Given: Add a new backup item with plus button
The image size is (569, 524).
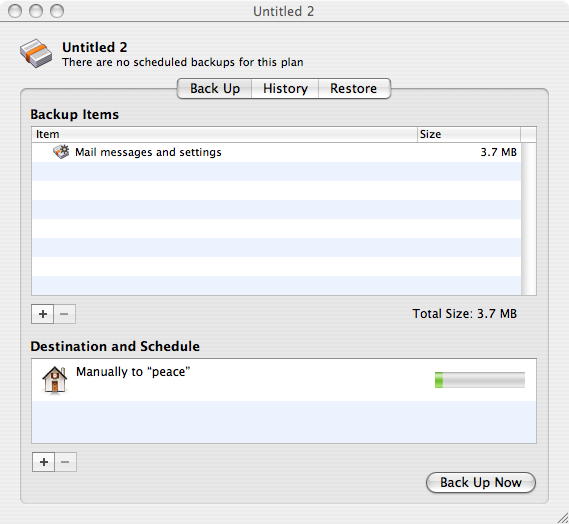Looking at the screenshot, I should (42, 314).
